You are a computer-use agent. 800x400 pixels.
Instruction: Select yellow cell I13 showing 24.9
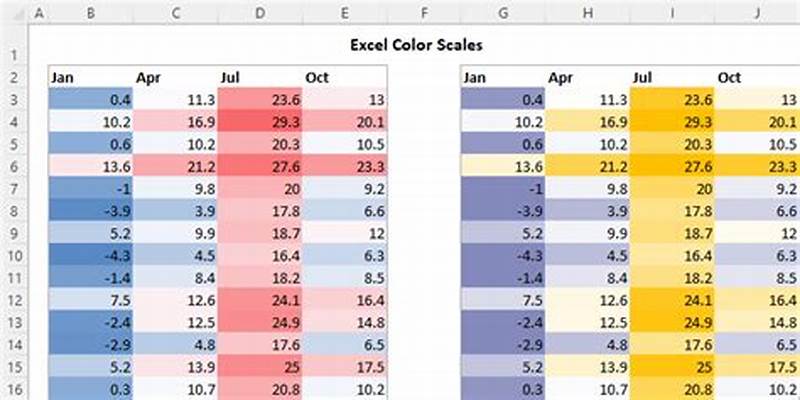tap(672, 322)
